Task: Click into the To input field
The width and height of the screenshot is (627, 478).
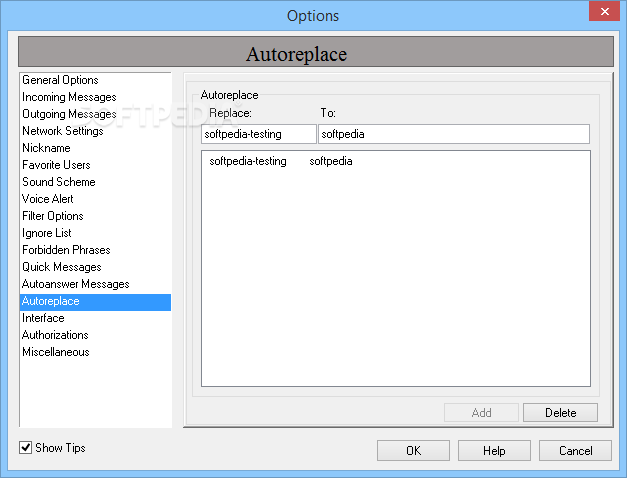Action: [x=454, y=134]
